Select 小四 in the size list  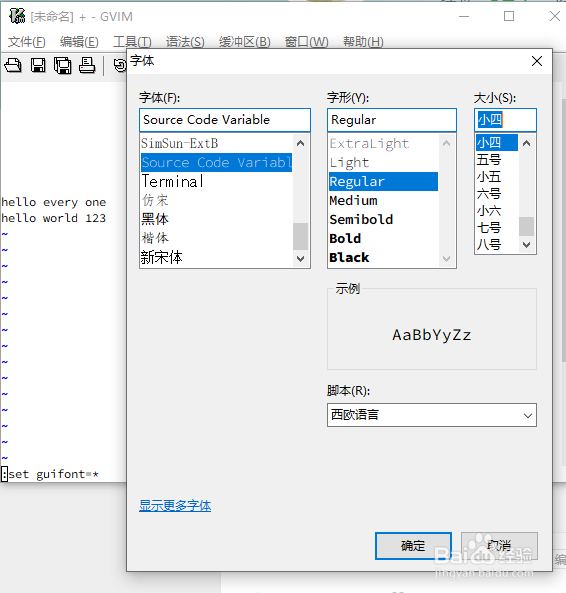(x=496, y=143)
